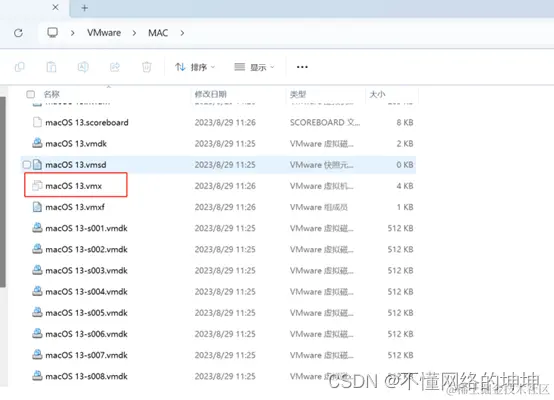Viewport: 554px width, 400px height.
Task: Close the current tab
Action: click(x=55, y=7)
